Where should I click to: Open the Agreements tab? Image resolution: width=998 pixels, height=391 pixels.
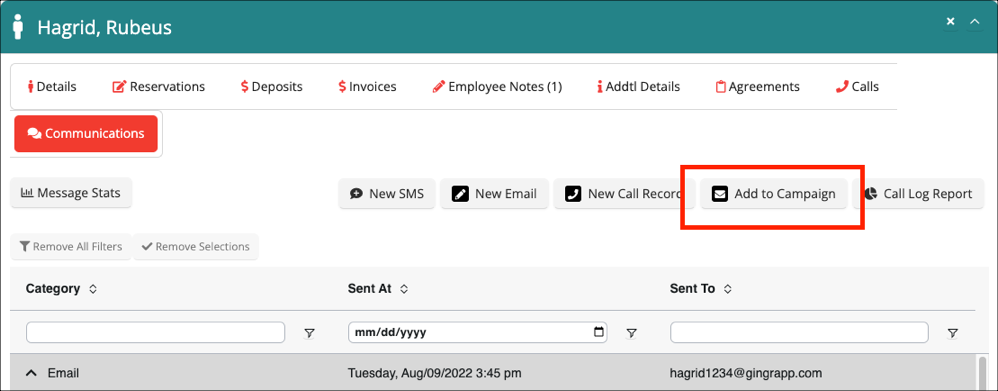point(757,87)
